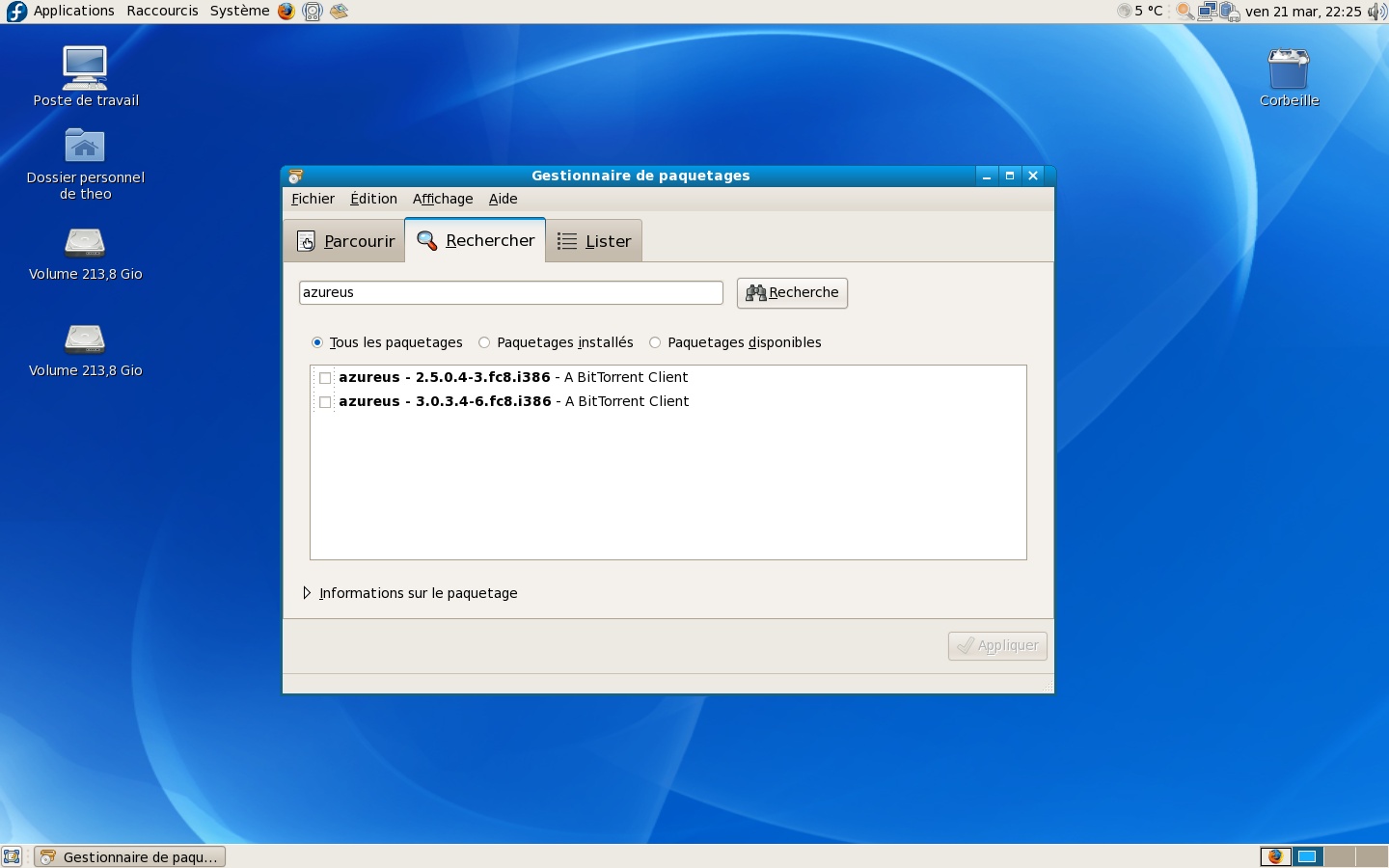Click the window resize grip in status bar
1389x868 pixels.
1048,686
